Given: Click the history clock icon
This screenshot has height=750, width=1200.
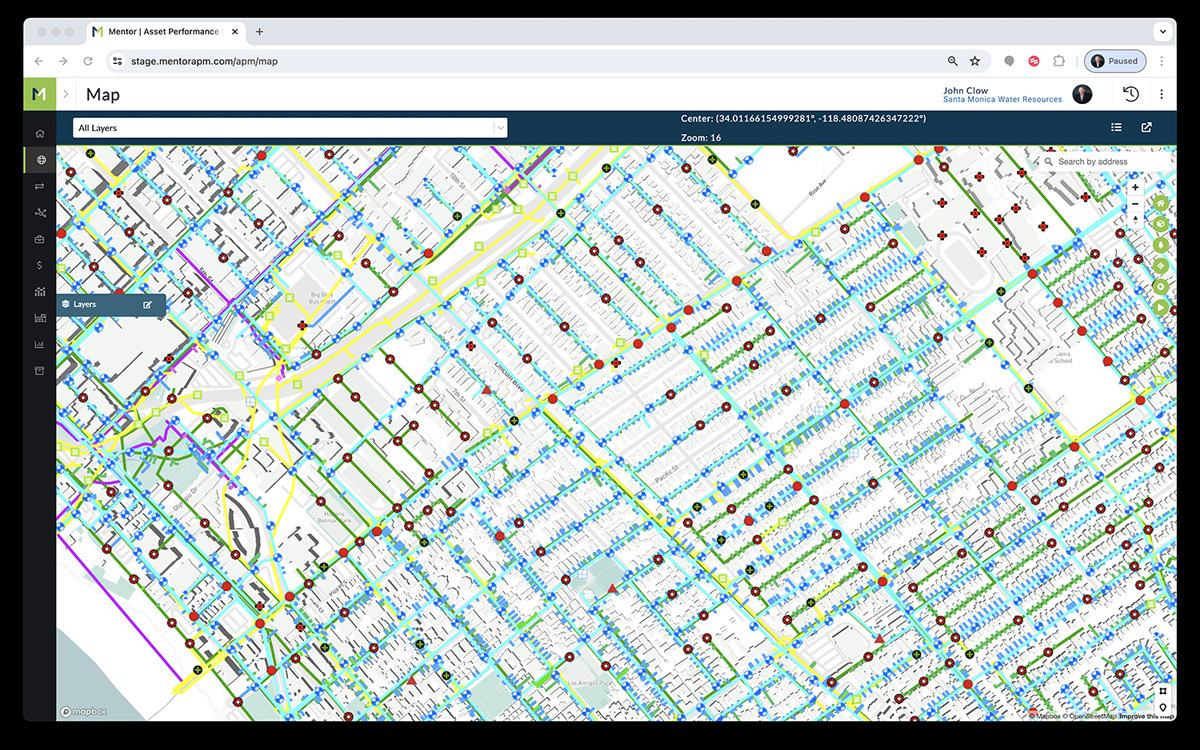Looking at the screenshot, I should [x=1131, y=94].
